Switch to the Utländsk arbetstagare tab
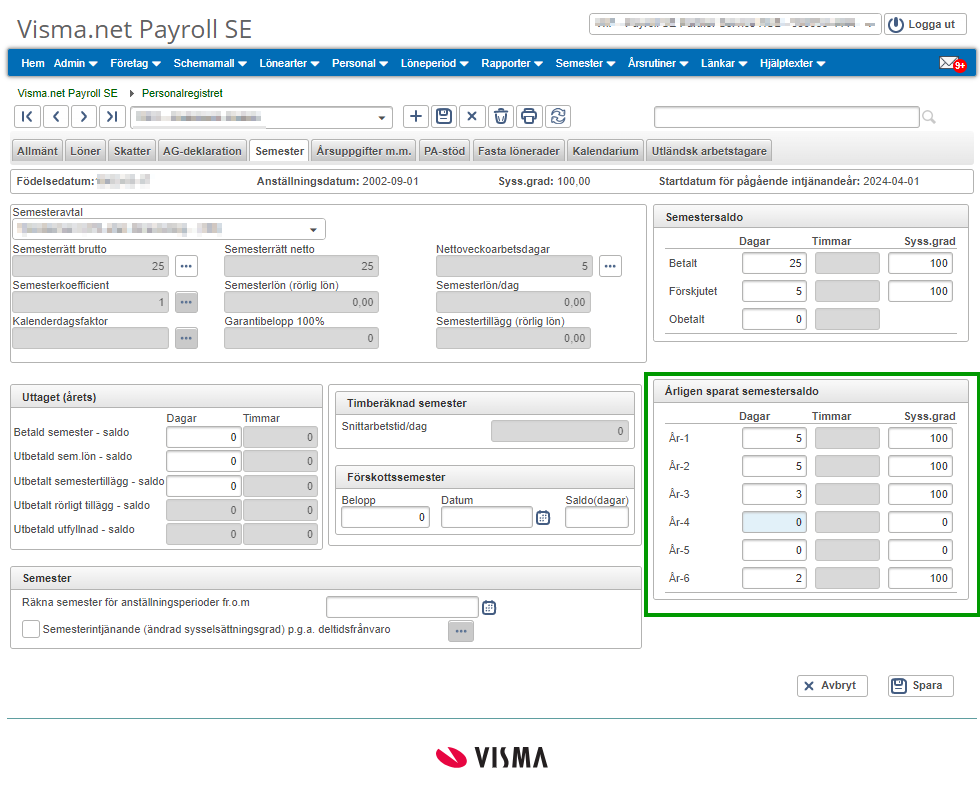The image size is (980, 793). (x=709, y=151)
